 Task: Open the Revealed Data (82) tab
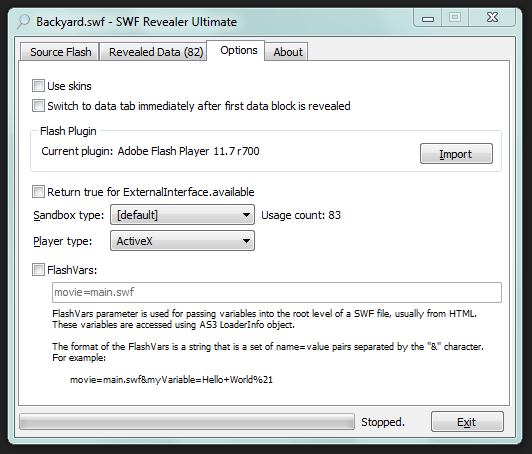(x=156, y=52)
